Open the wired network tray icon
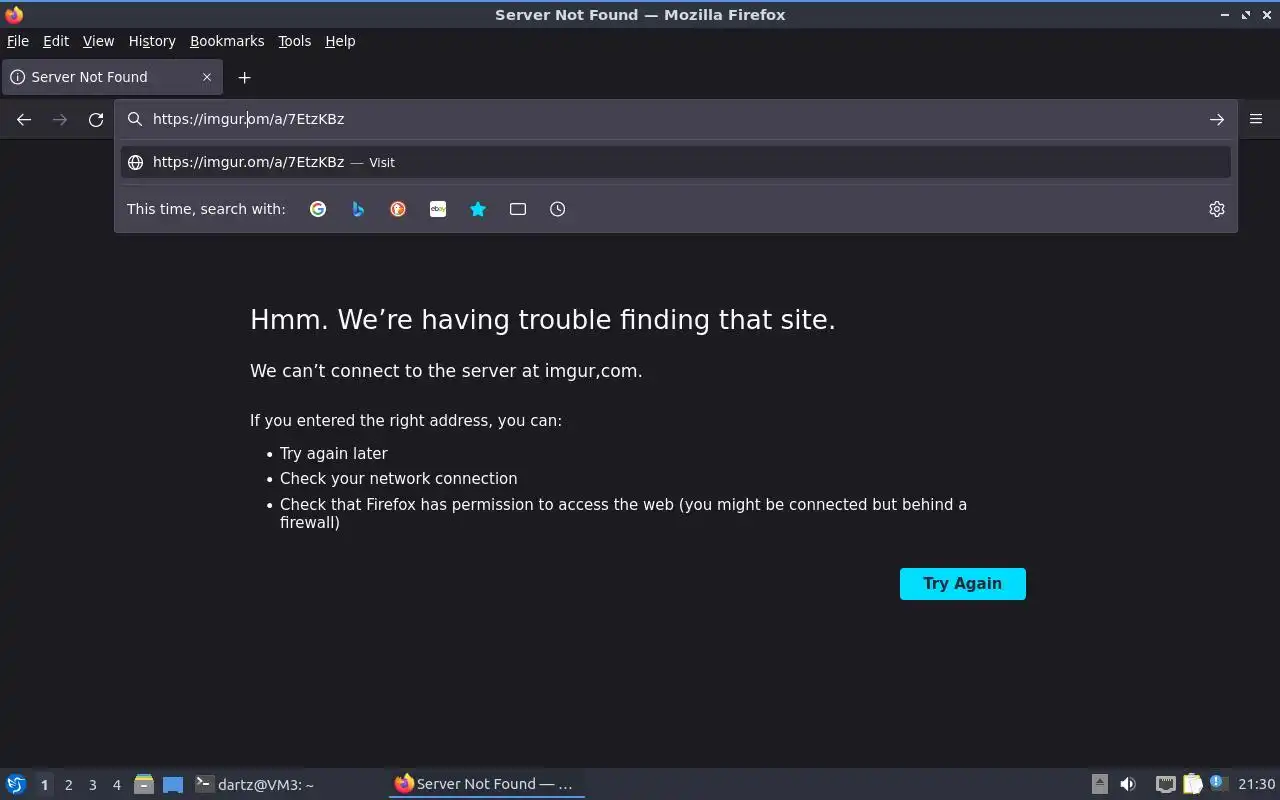The height and width of the screenshot is (800, 1280). [1165, 784]
